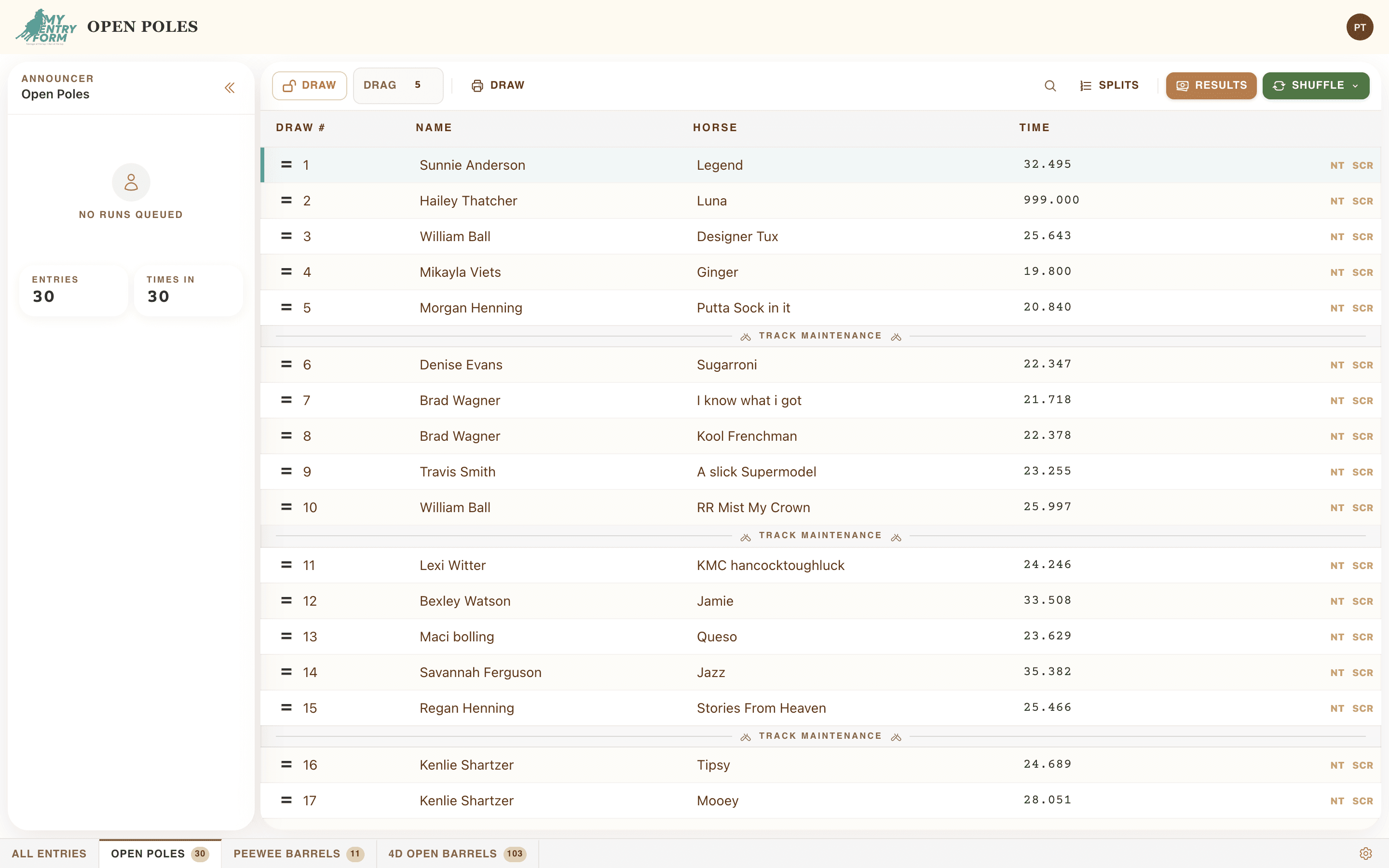Open the PT user avatar menu

[1359, 27]
